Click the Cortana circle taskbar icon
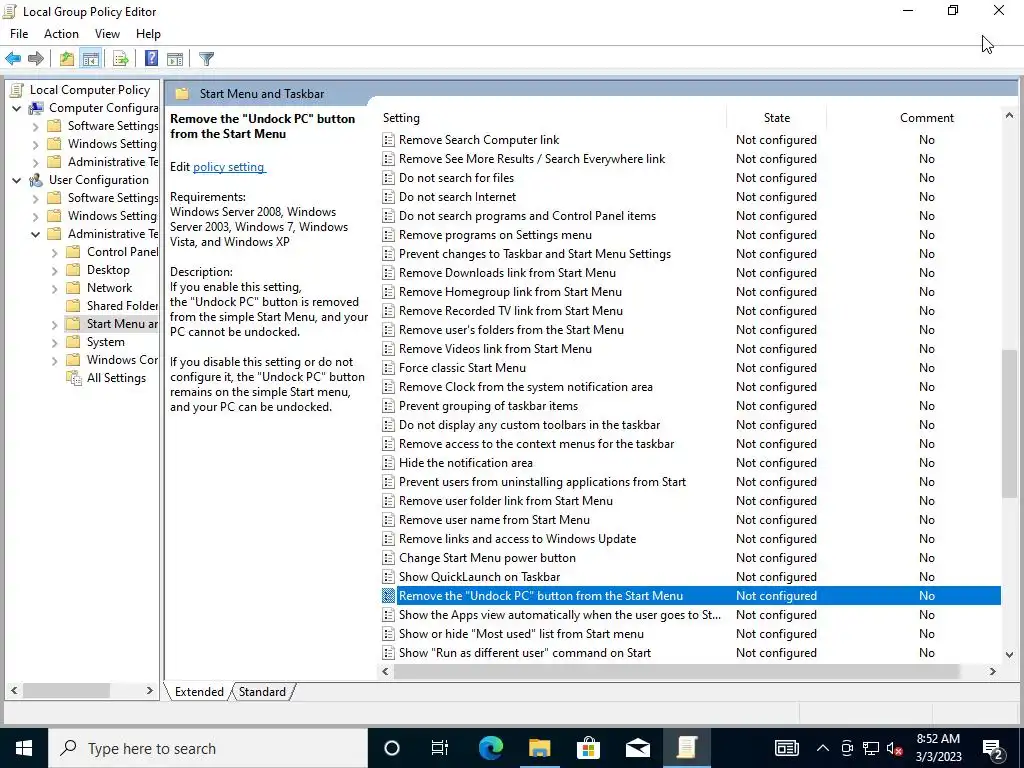The image size is (1024, 768). [392, 748]
